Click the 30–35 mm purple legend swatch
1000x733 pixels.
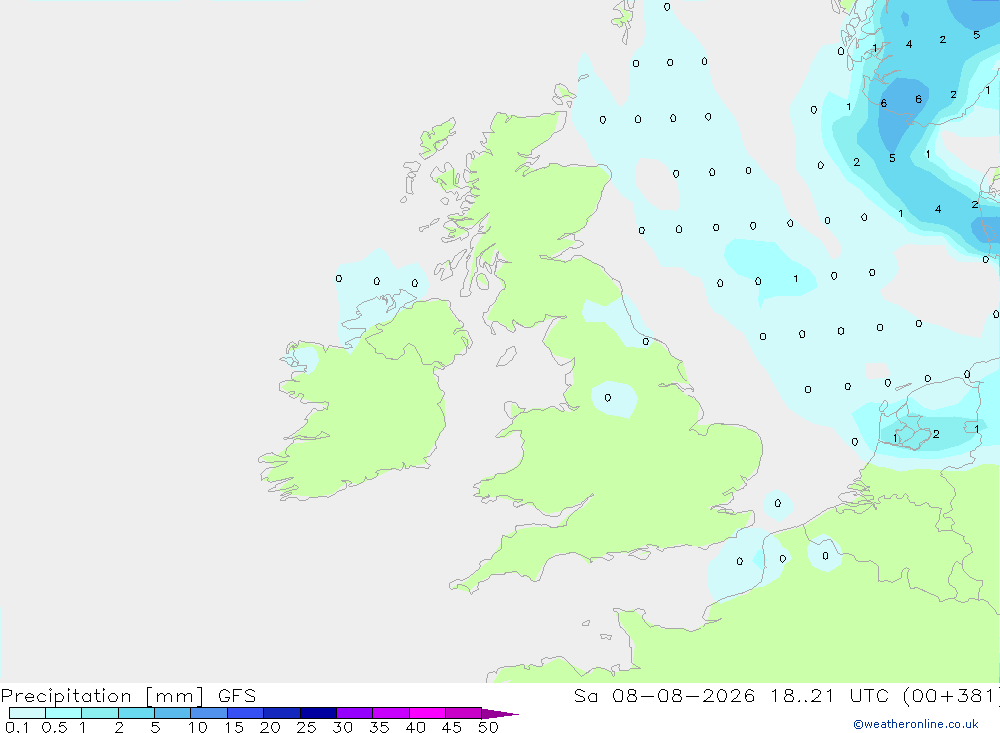click(354, 713)
